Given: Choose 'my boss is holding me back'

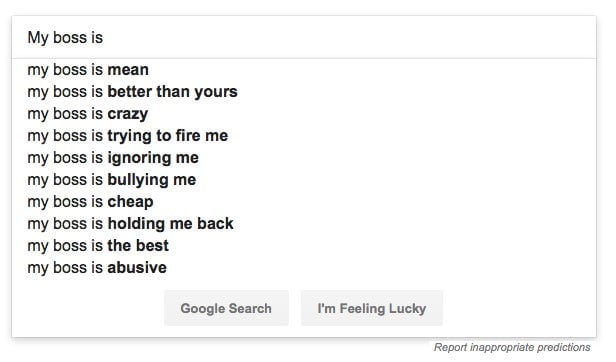Looking at the screenshot, I should click(304, 224).
